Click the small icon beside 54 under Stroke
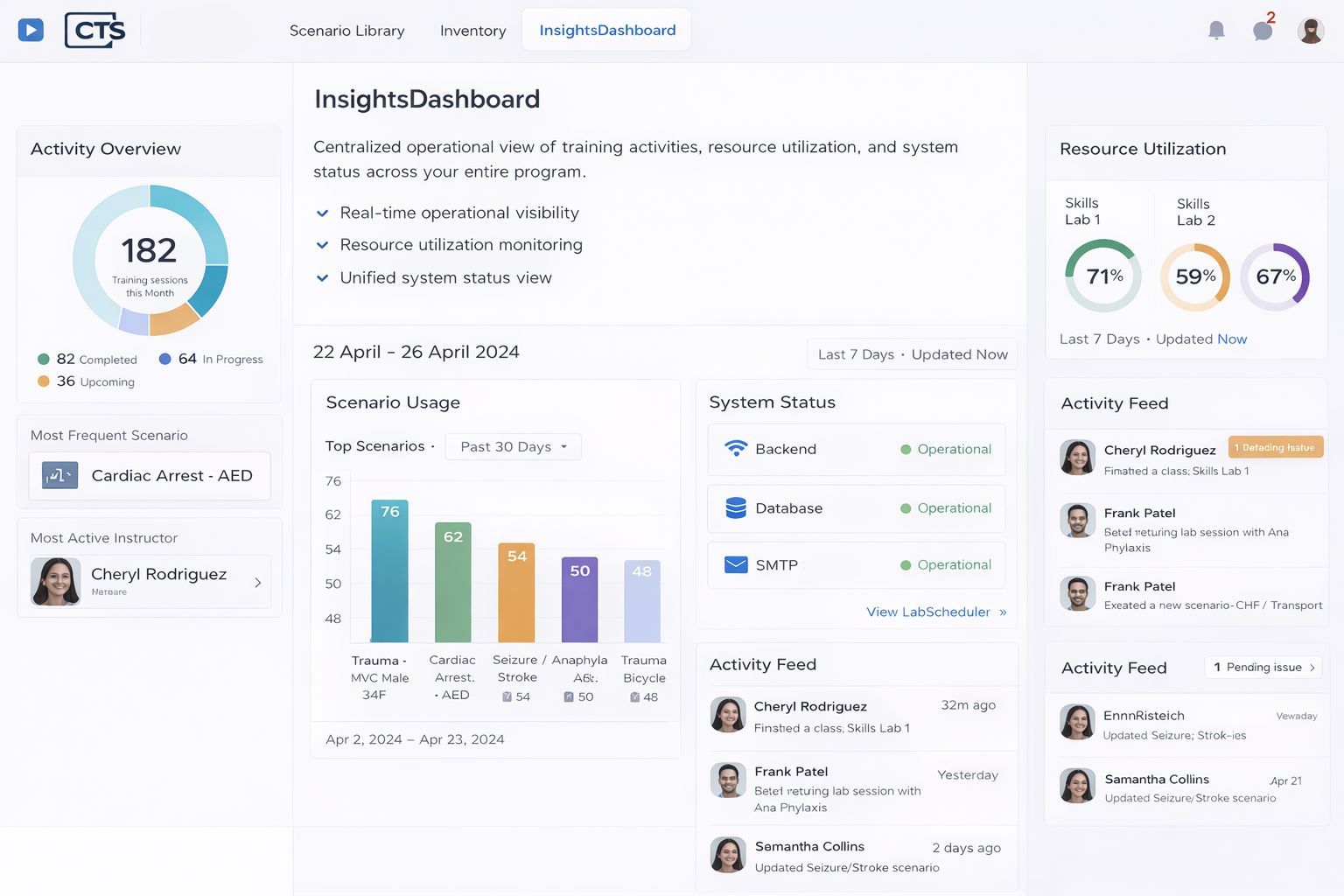The height and width of the screenshot is (896, 1344). pos(507,696)
